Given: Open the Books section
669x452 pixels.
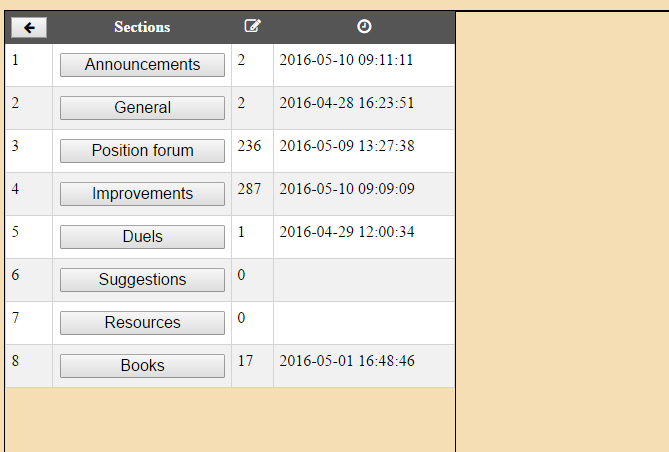Looking at the screenshot, I should click(x=143, y=366).
